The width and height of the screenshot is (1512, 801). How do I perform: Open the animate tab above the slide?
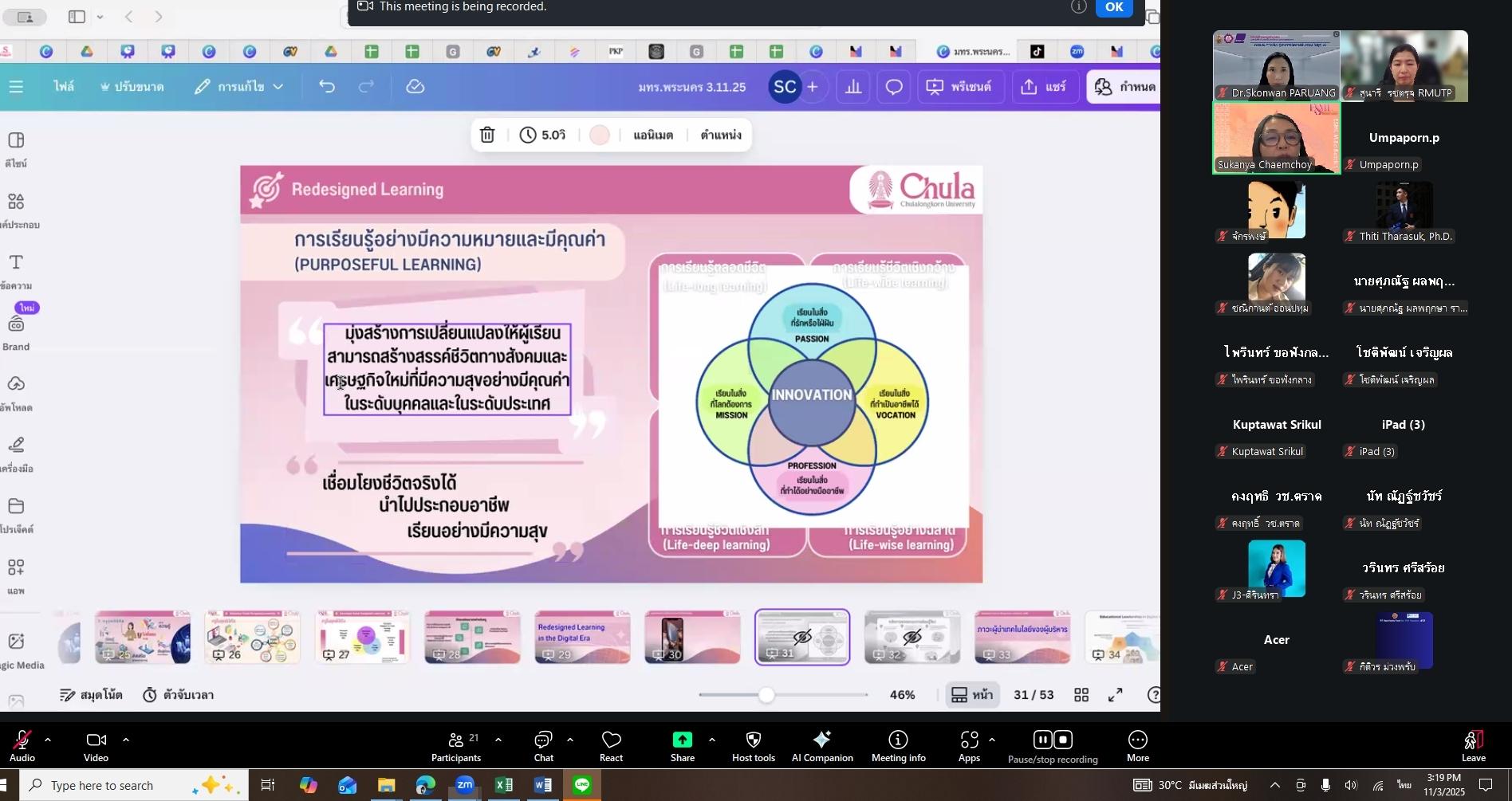pyautogui.click(x=653, y=135)
